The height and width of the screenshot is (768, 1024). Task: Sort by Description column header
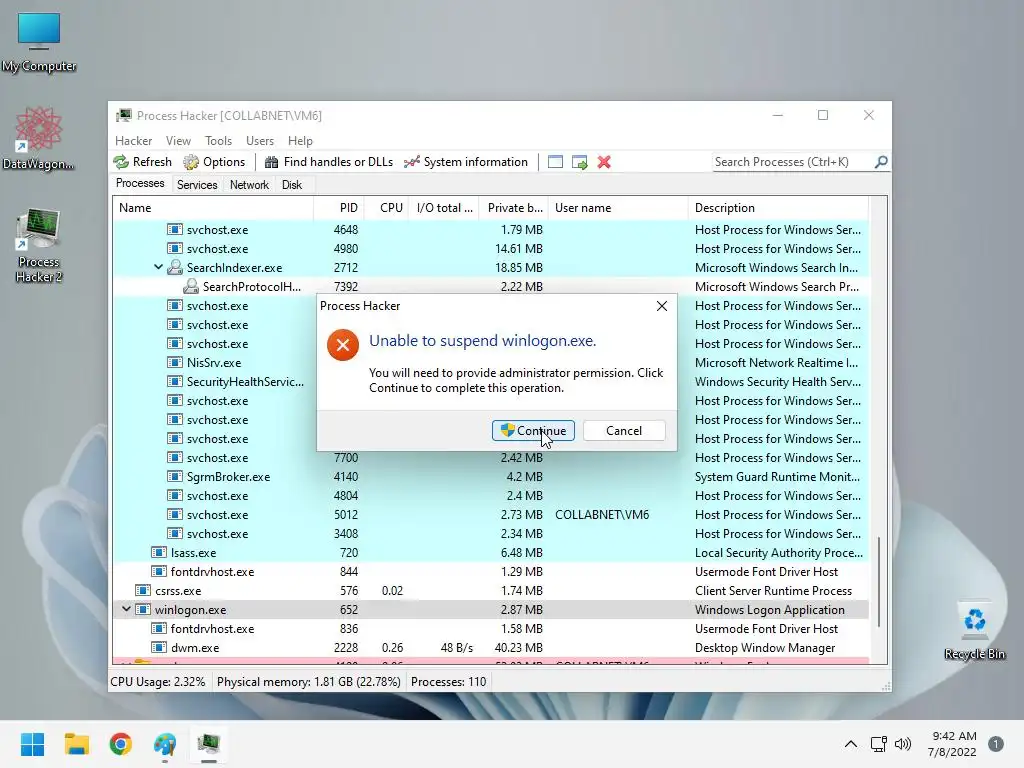[x=778, y=208]
